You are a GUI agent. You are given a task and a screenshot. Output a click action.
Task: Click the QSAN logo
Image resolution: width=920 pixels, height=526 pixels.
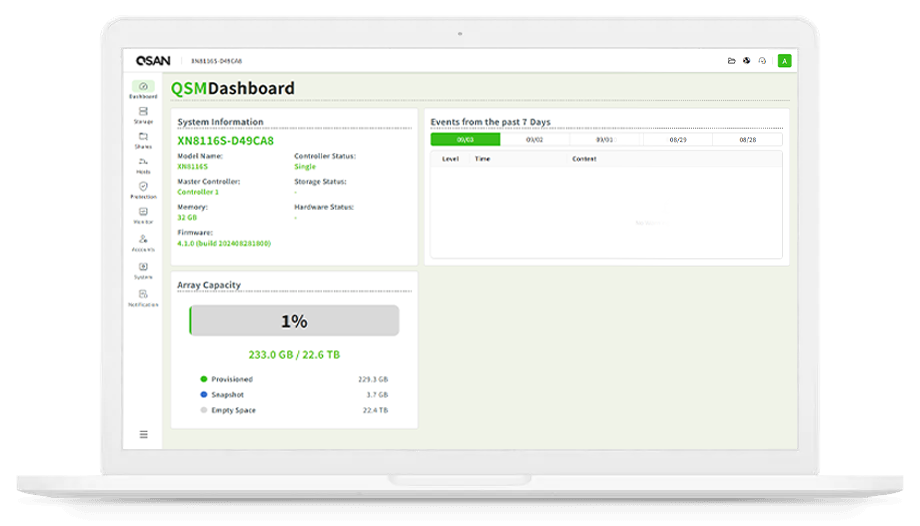coord(153,60)
